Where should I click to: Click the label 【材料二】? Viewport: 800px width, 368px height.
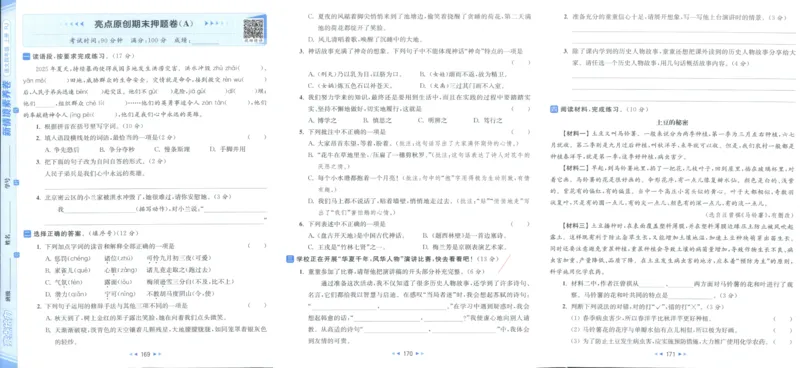(x=575, y=167)
